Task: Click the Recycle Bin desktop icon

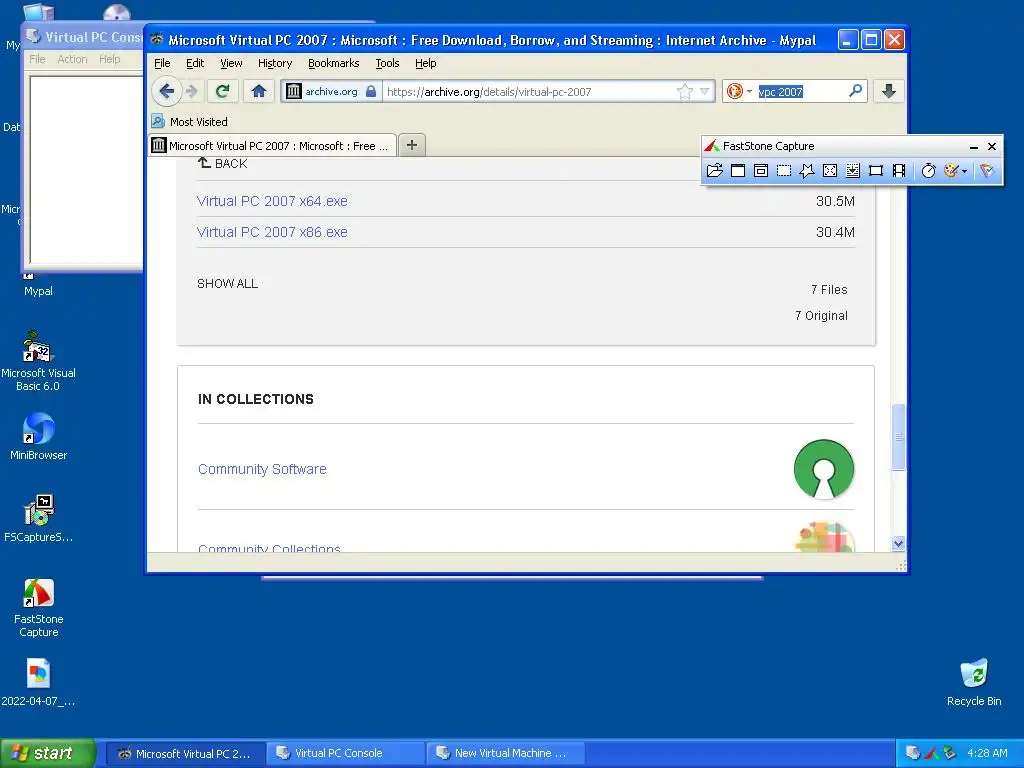Action: 974,682
